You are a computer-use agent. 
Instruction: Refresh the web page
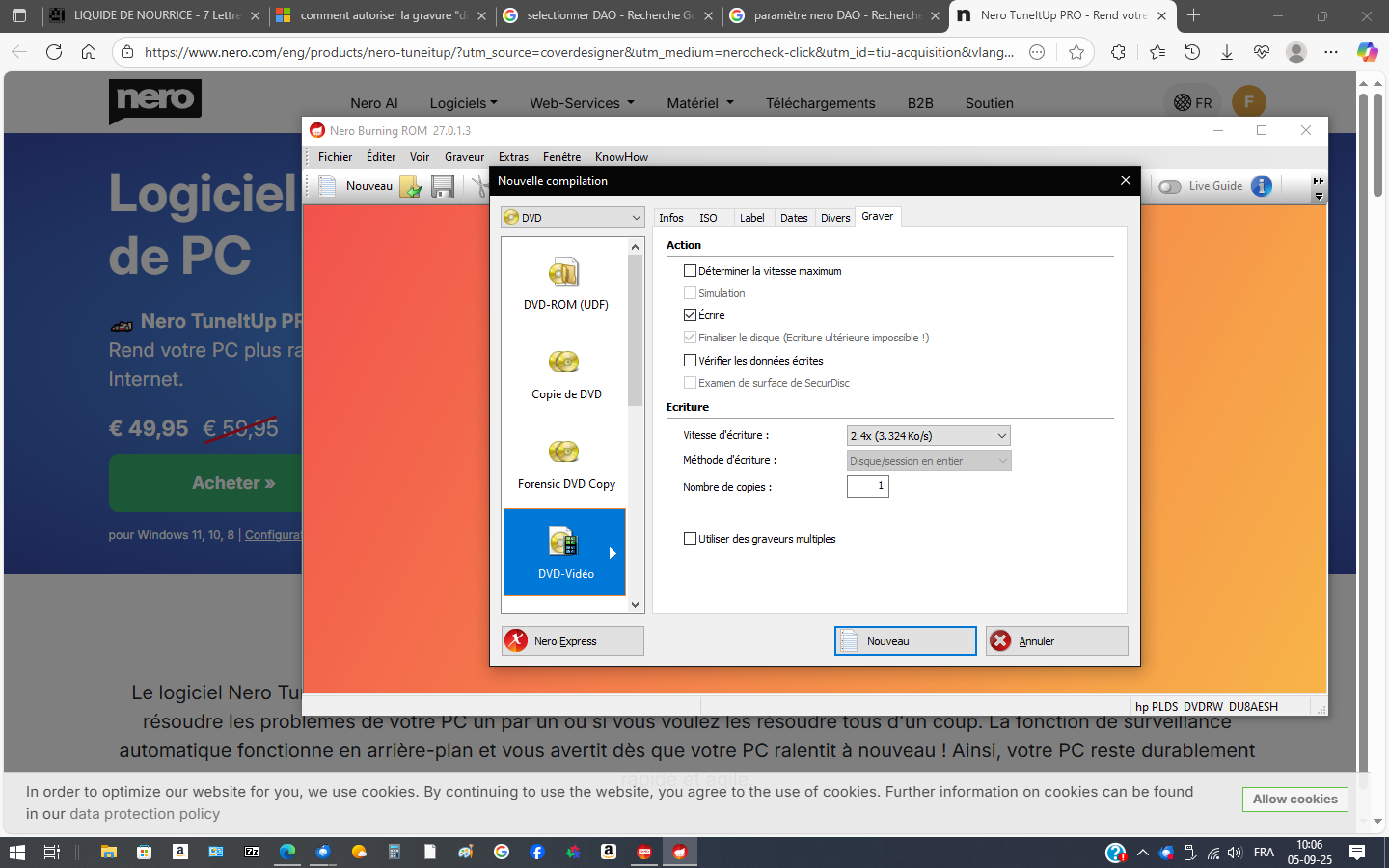tap(54, 52)
